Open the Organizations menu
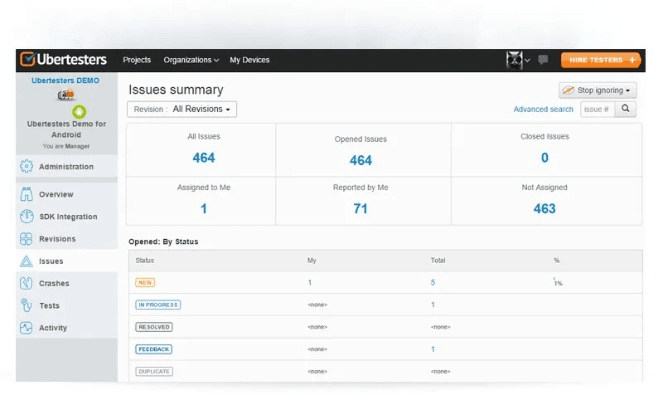This screenshot has width=663, height=400. coord(192,60)
